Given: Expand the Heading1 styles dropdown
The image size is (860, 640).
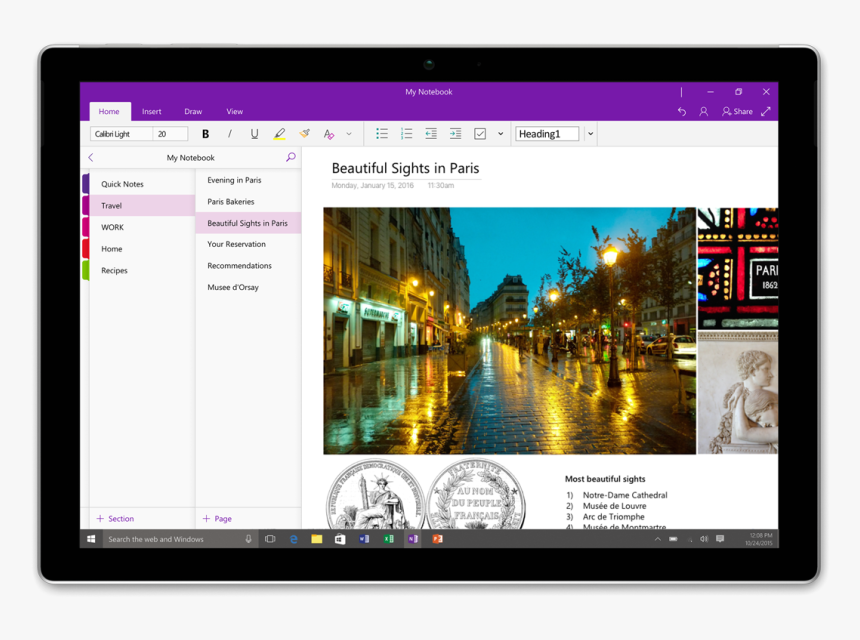Looking at the screenshot, I should click(x=590, y=133).
